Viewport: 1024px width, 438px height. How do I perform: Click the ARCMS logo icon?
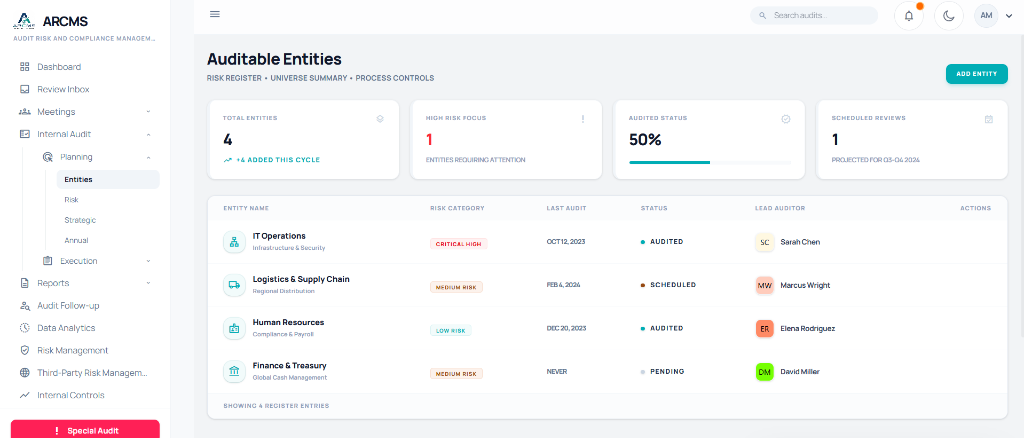click(24, 21)
